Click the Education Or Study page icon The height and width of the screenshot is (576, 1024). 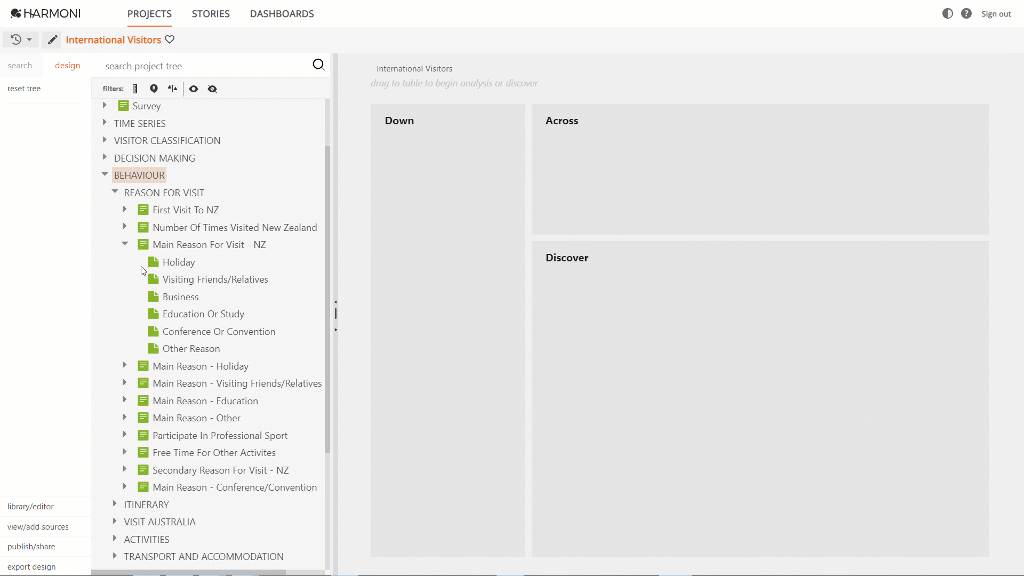click(x=153, y=313)
